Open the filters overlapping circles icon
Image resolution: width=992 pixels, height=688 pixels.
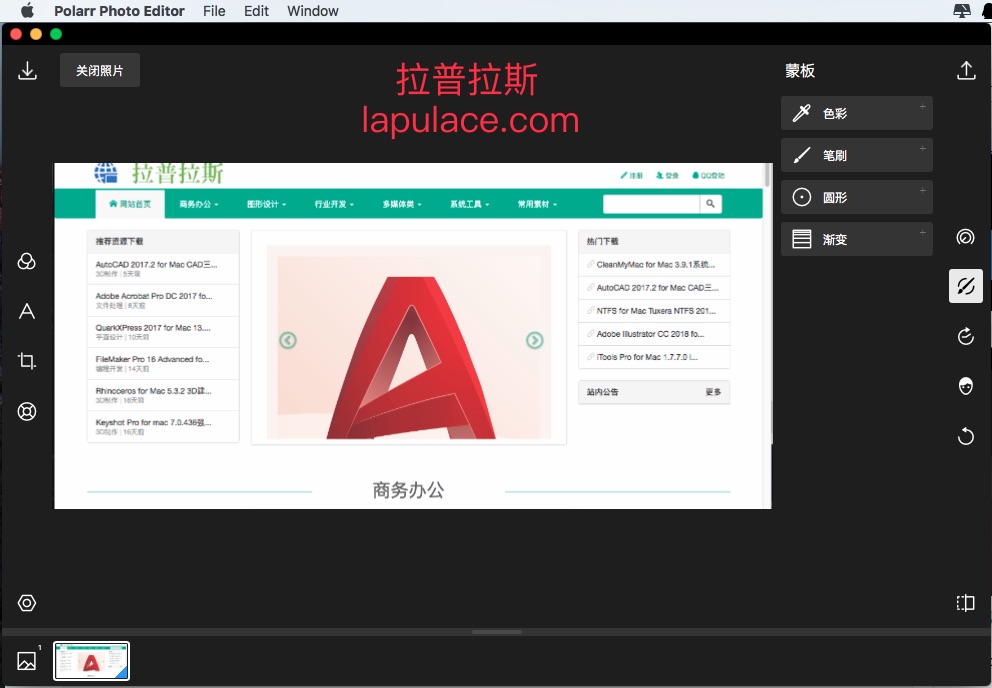click(27, 261)
